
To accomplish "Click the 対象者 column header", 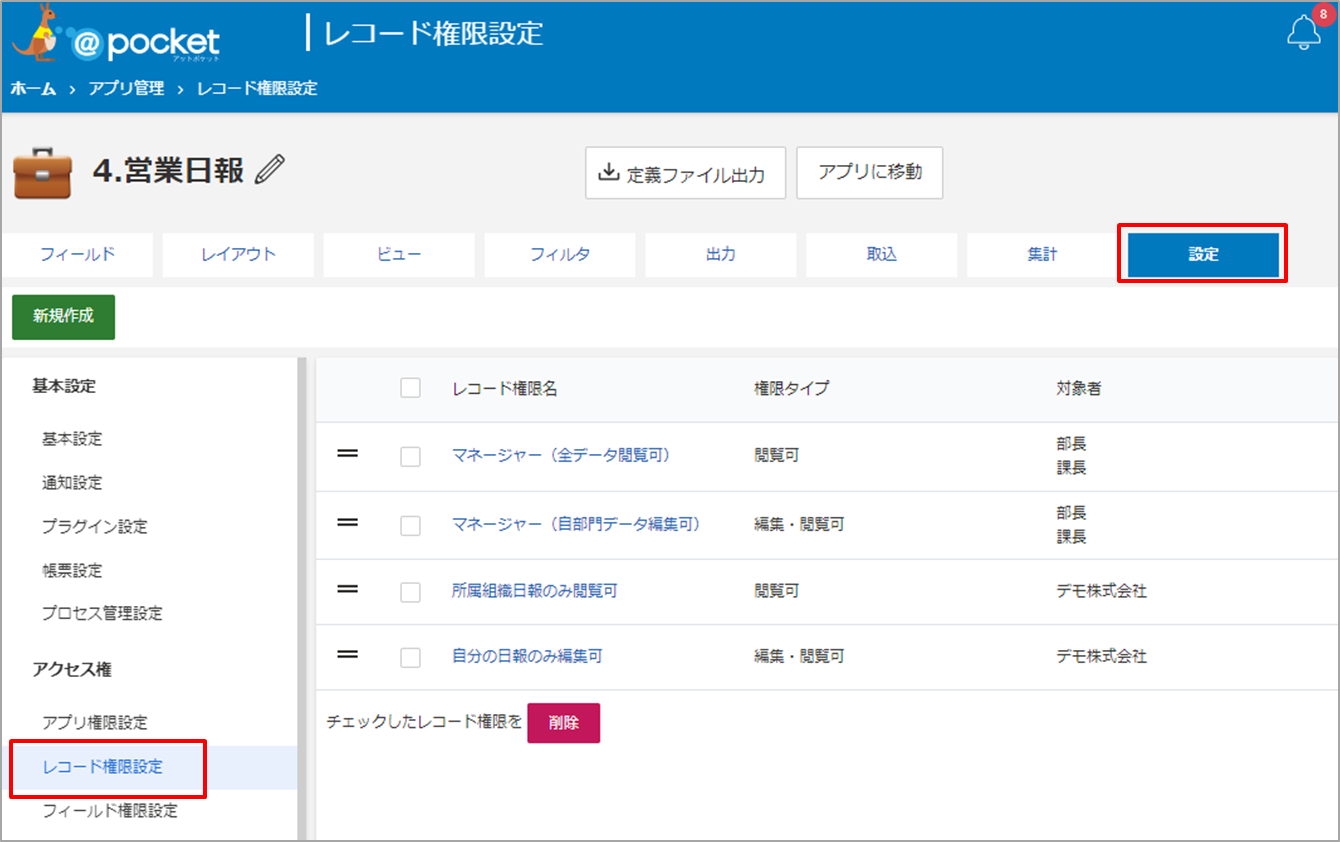I will pyautogui.click(x=1079, y=389).
